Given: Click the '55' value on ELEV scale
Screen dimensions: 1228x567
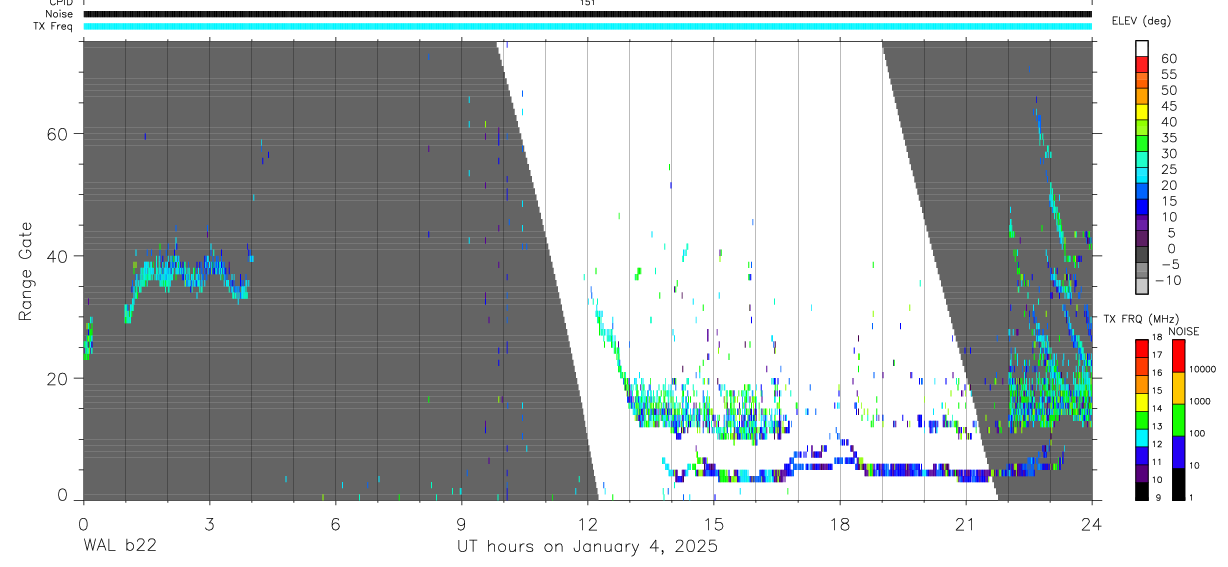Looking at the screenshot, I should tap(1168, 74).
